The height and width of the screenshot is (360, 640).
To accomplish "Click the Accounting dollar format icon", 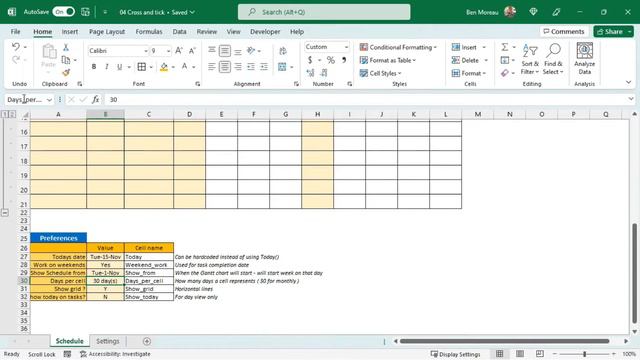I will click(310, 60).
